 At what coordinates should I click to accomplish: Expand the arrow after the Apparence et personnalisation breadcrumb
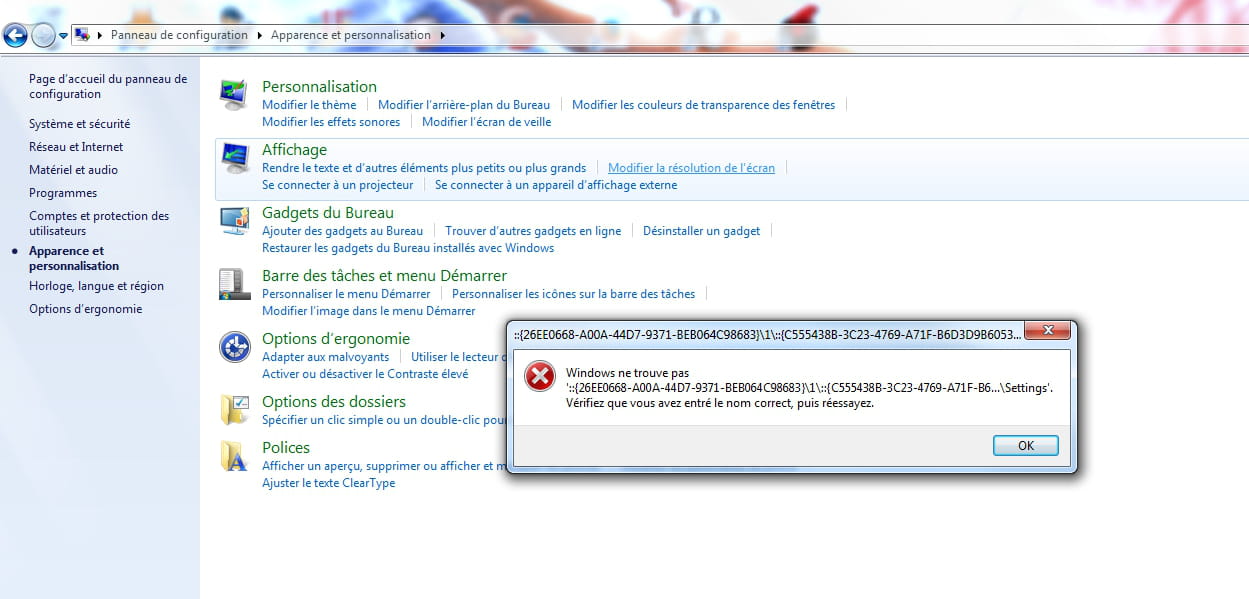click(443, 35)
